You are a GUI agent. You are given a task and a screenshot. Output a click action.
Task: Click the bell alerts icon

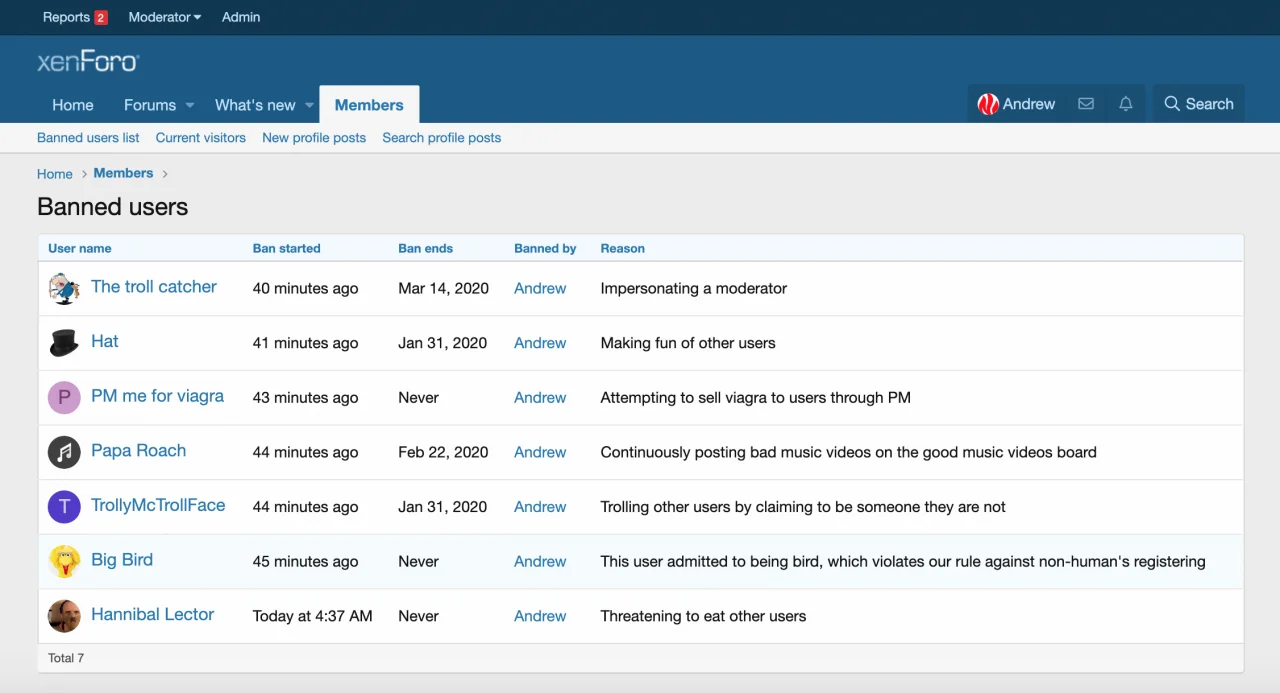[x=1126, y=104]
